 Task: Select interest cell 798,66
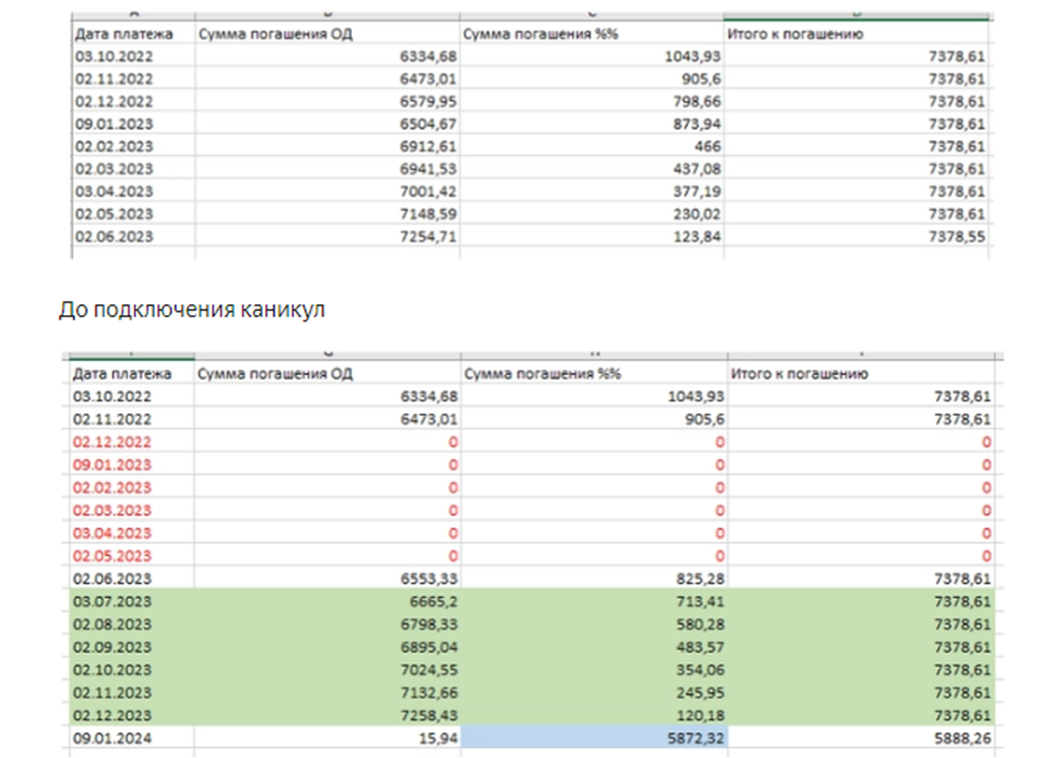(592, 101)
